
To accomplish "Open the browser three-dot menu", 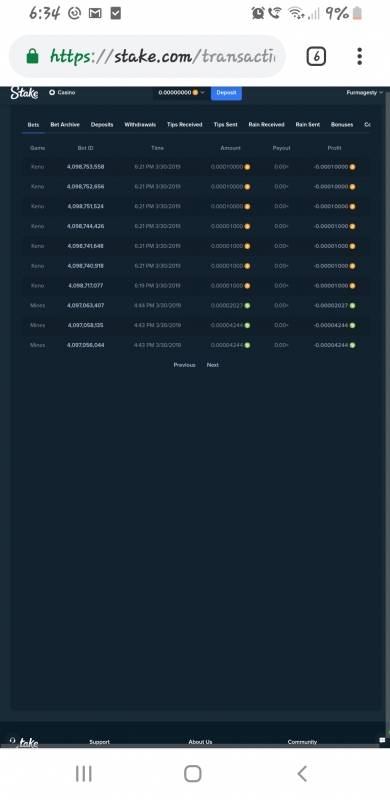I will (359, 56).
